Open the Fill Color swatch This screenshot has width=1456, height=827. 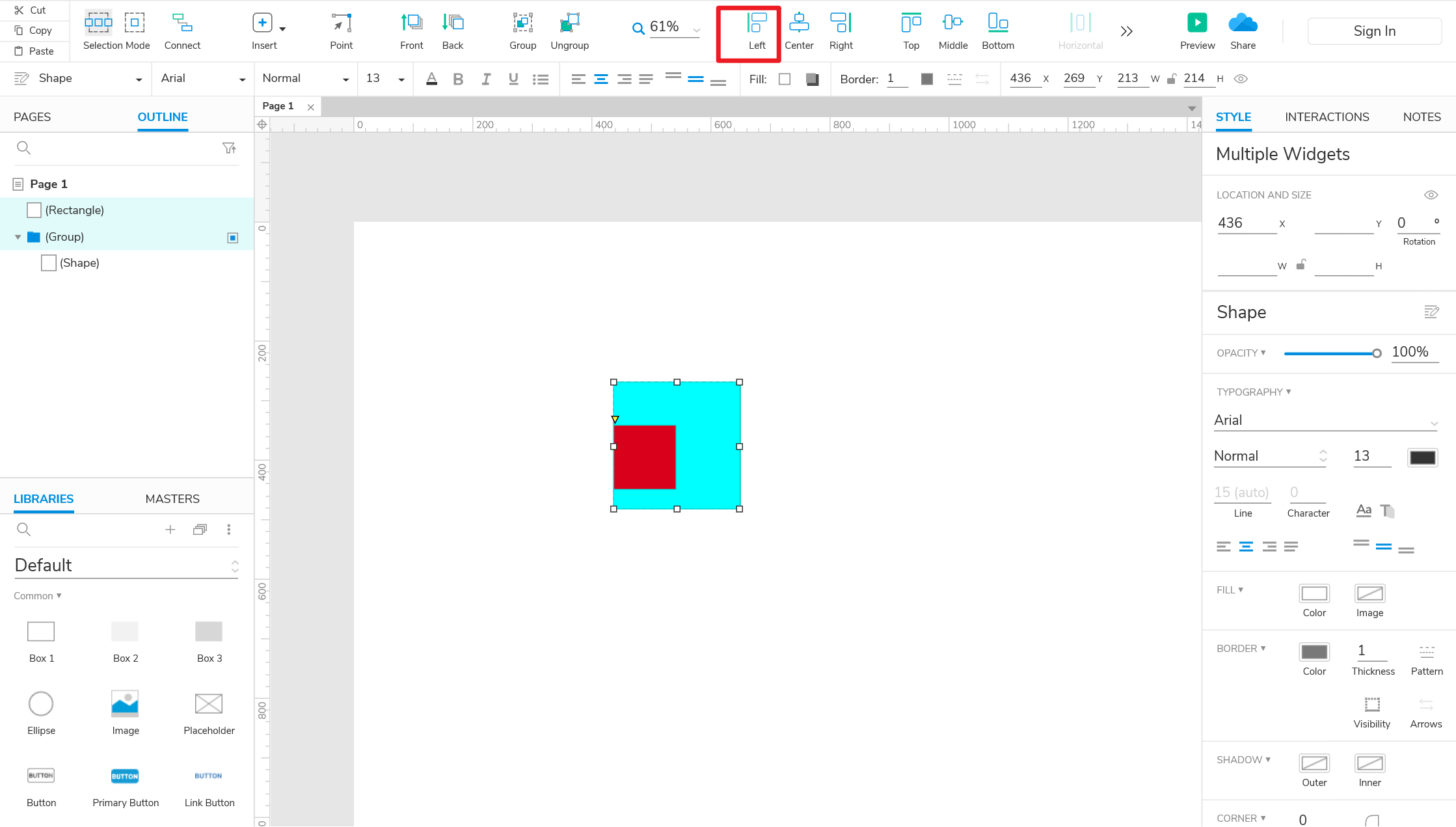[1314, 593]
